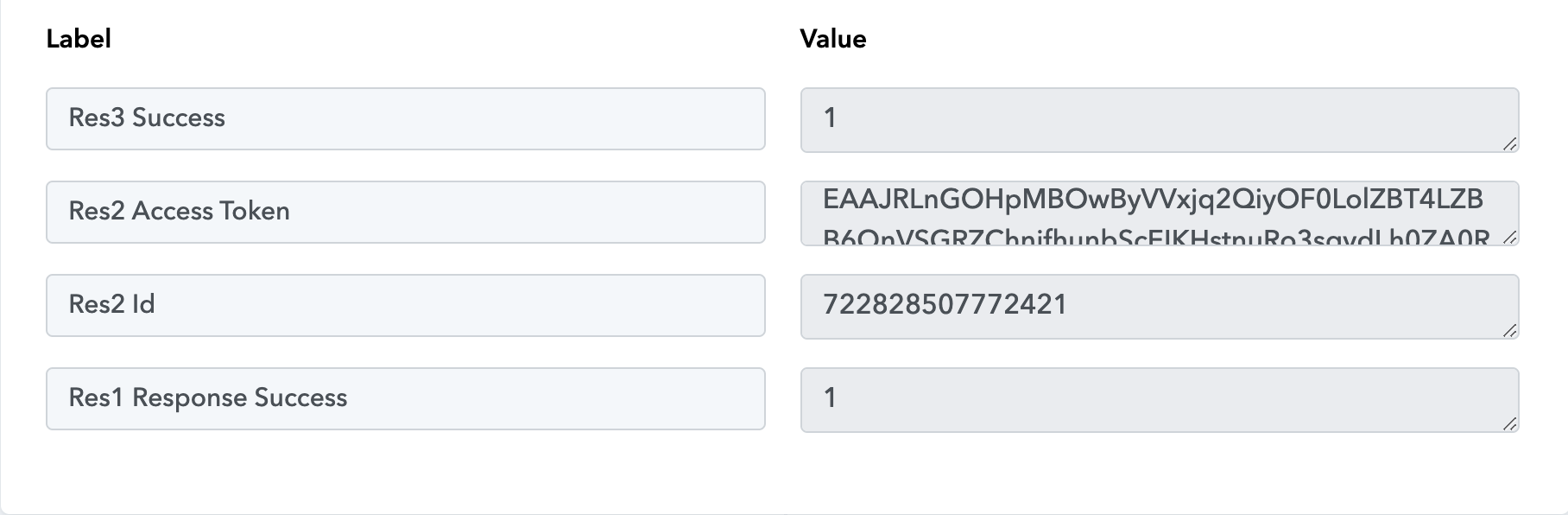
Task: Click resize handle of Res1 Response value
Action: (x=1509, y=423)
